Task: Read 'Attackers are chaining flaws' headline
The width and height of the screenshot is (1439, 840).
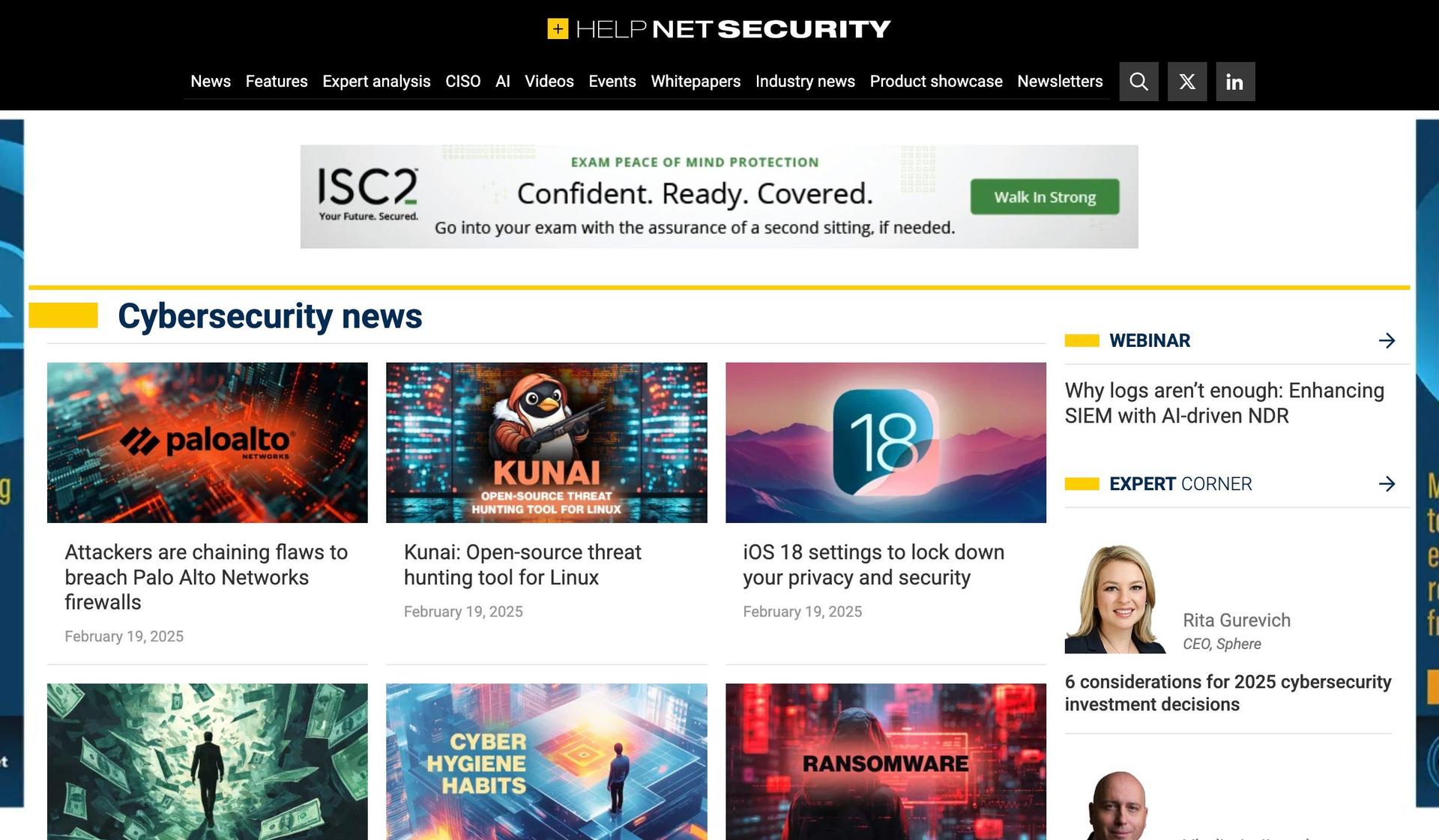Action: coord(206,577)
